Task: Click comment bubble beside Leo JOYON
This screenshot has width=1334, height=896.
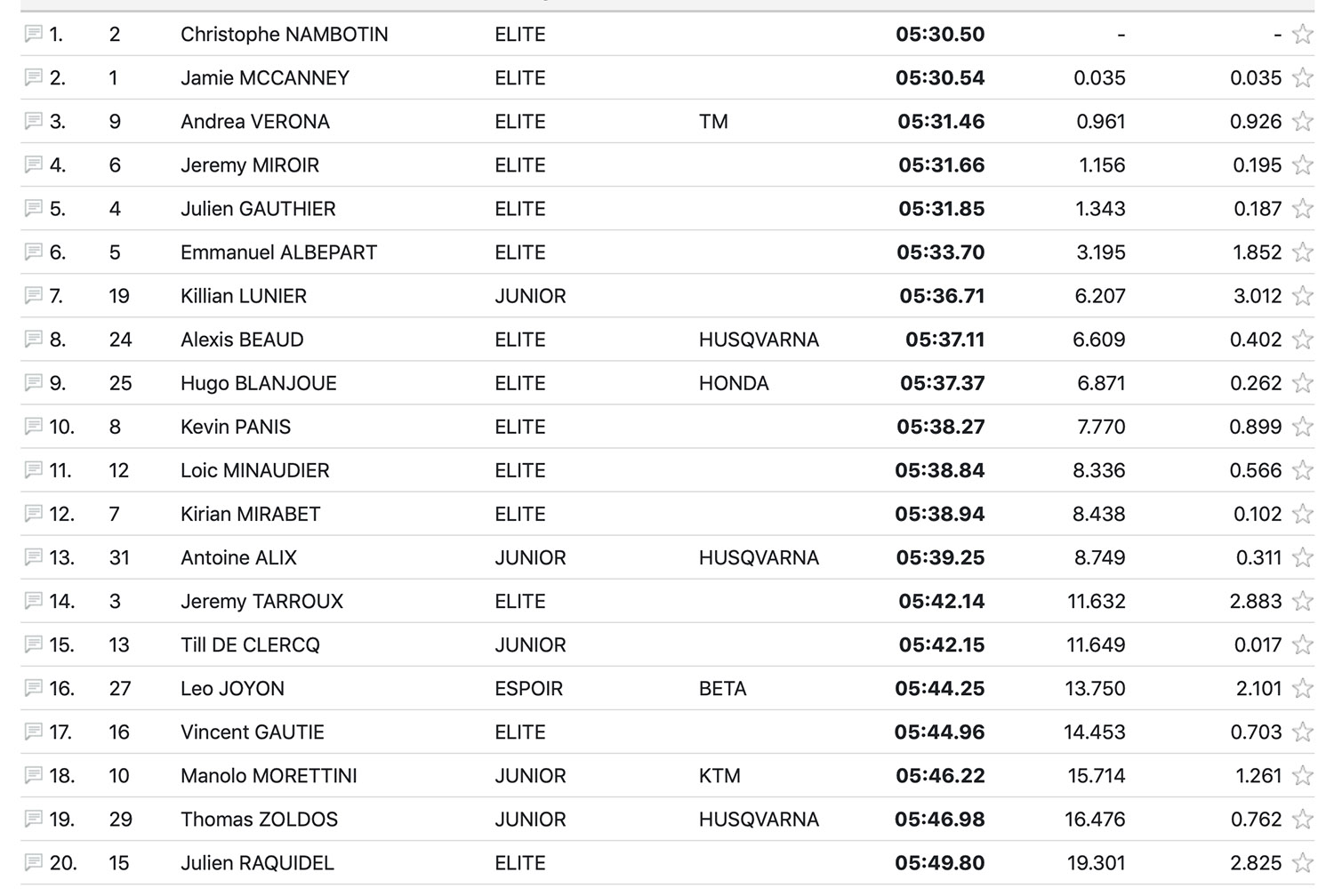Action: [34, 688]
